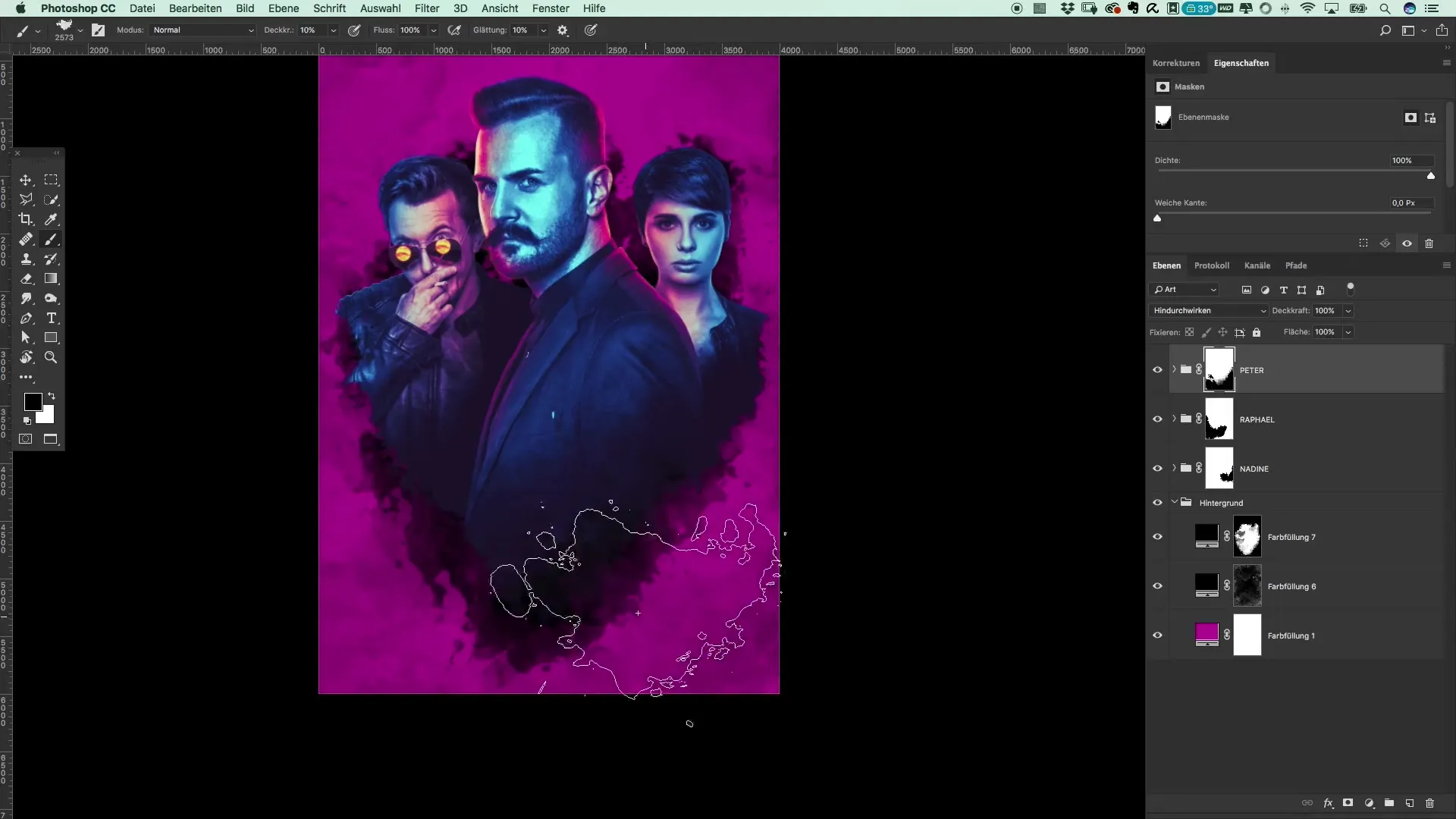Screen dimensions: 1456x819
Task: Hide the PETER layer group
Action: (x=1157, y=370)
